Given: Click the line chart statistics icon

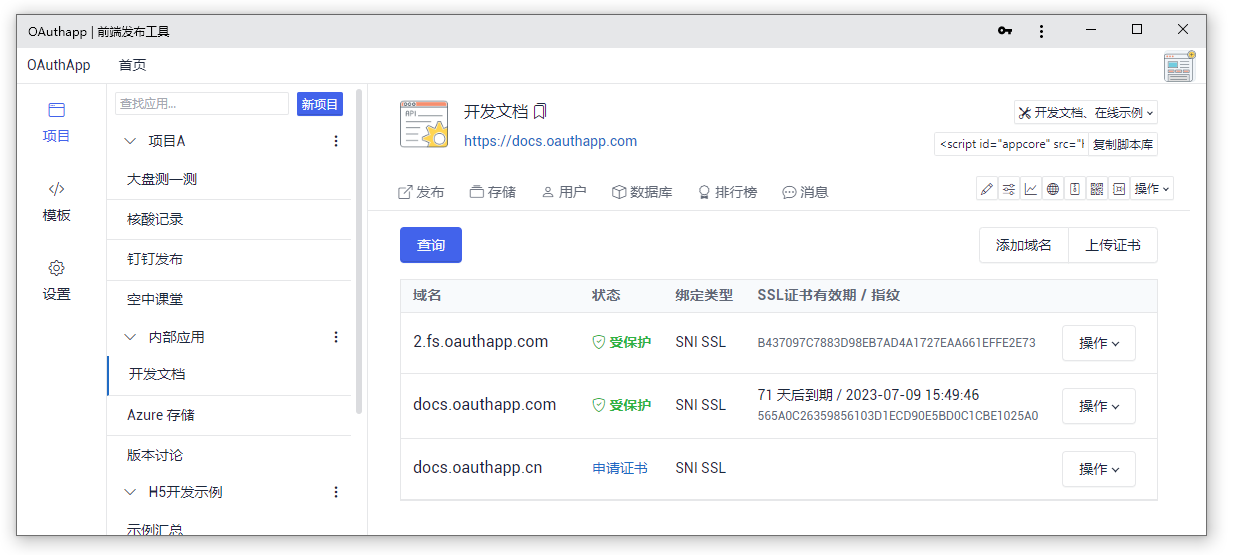Looking at the screenshot, I should [x=1031, y=189].
